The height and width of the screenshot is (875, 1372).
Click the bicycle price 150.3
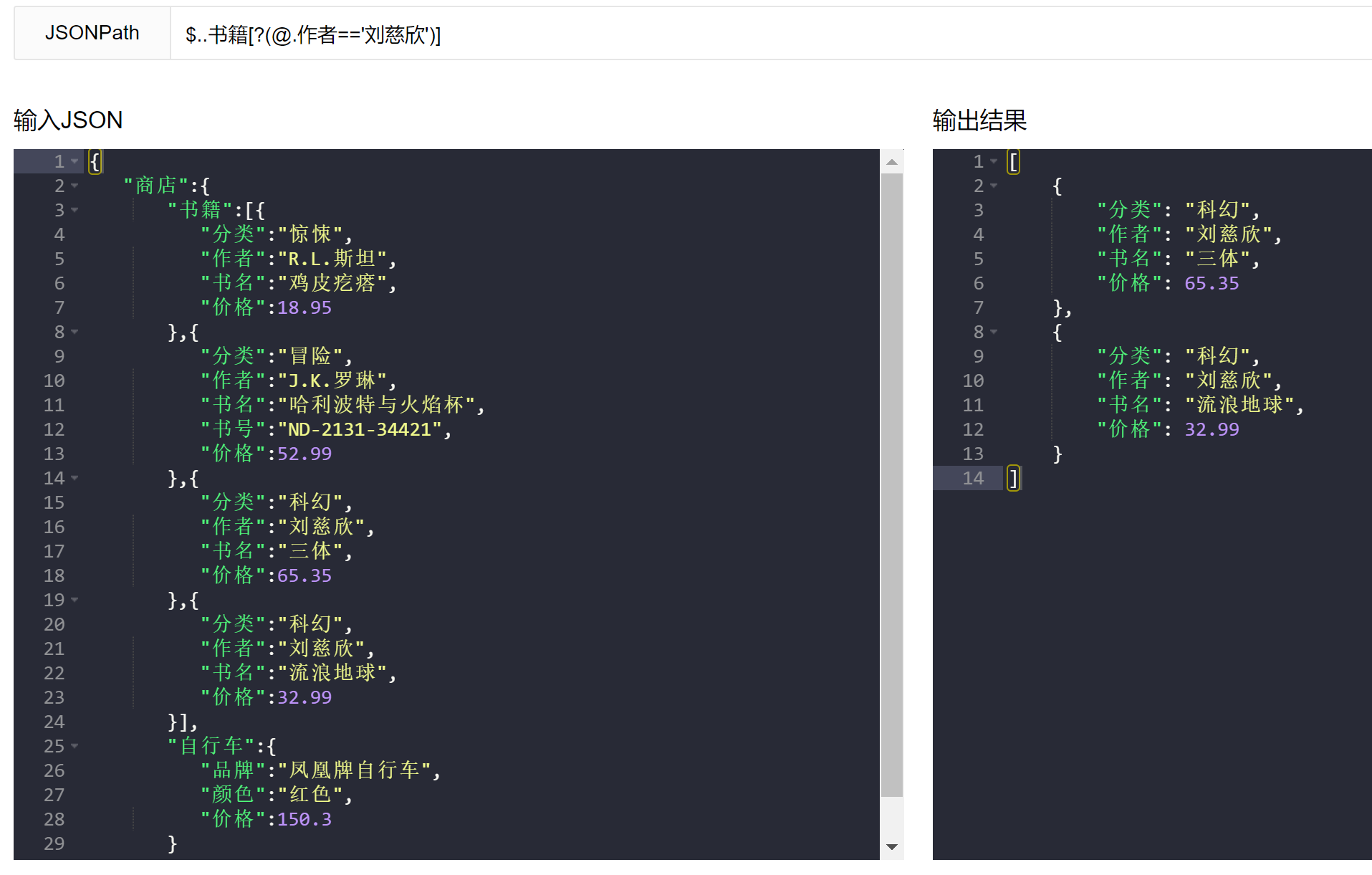[x=304, y=820]
